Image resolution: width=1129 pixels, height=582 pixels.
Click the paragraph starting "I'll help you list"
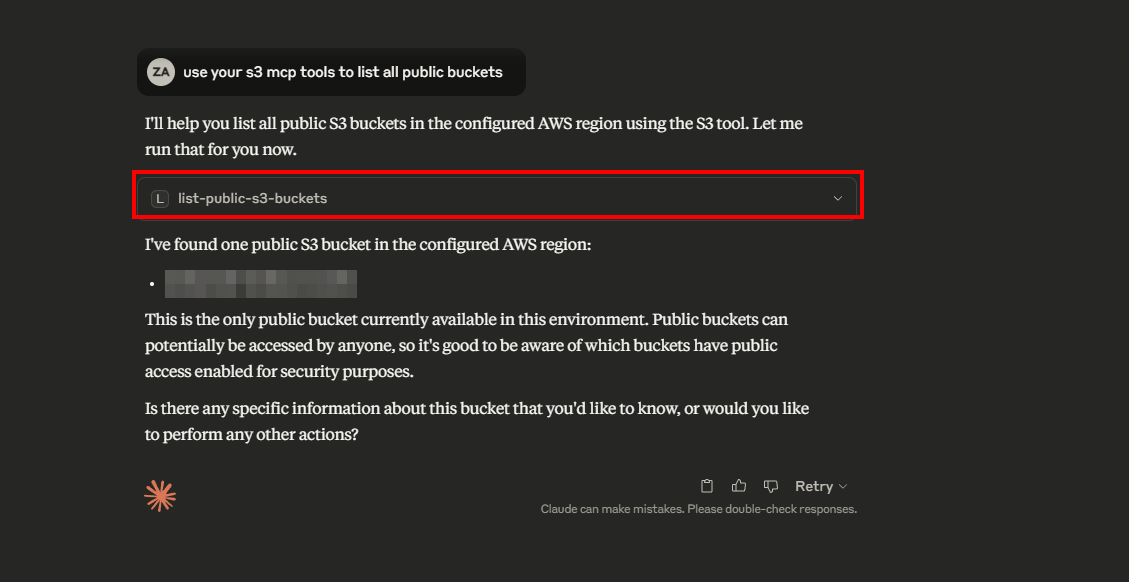(474, 137)
